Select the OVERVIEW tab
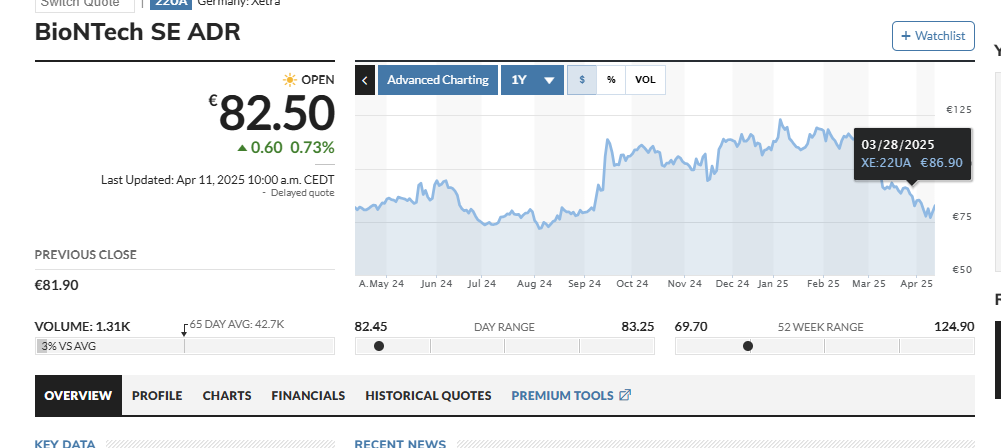 tap(79, 396)
